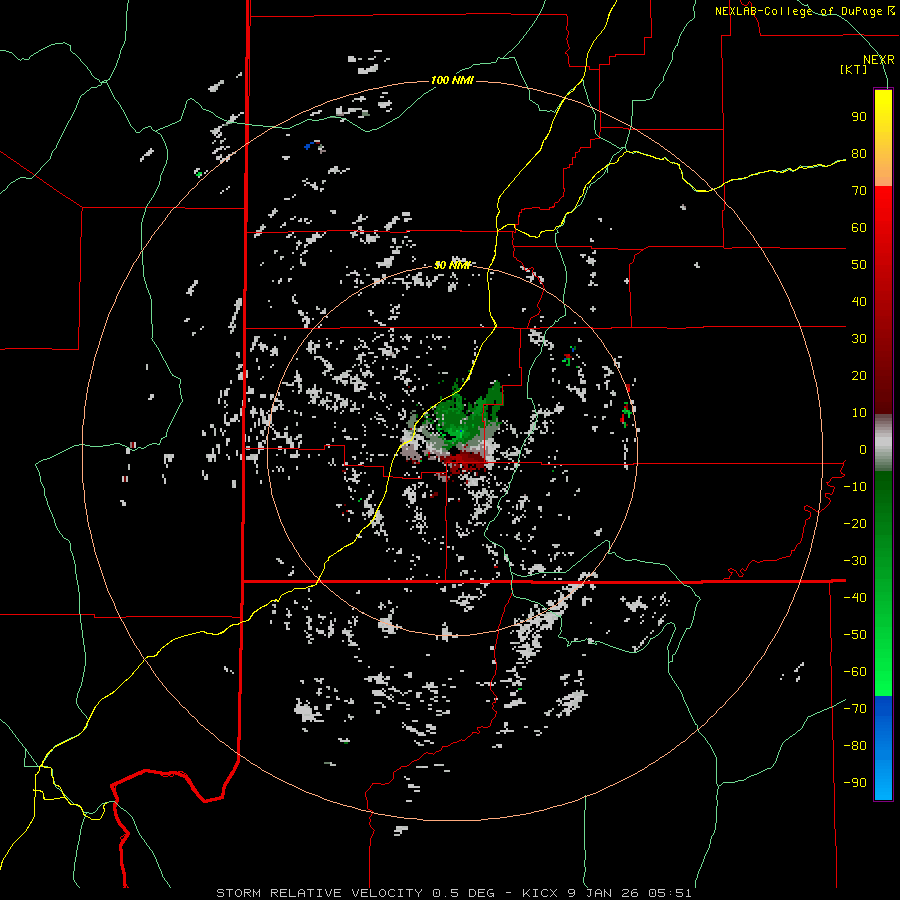The height and width of the screenshot is (900, 900).
Task: Click the -60 value on velocity scale
Action: pos(855,672)
